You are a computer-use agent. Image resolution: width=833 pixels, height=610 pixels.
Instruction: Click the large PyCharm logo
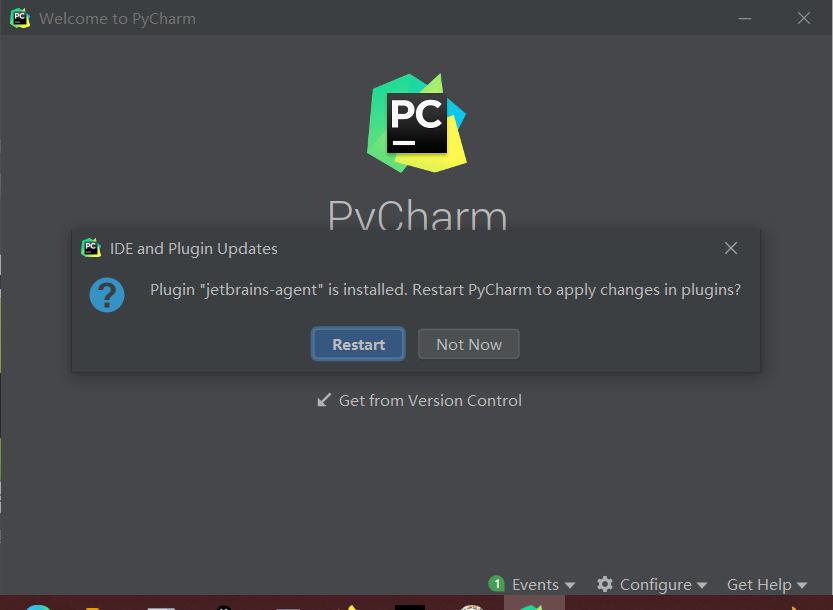[x=417, y=123]
